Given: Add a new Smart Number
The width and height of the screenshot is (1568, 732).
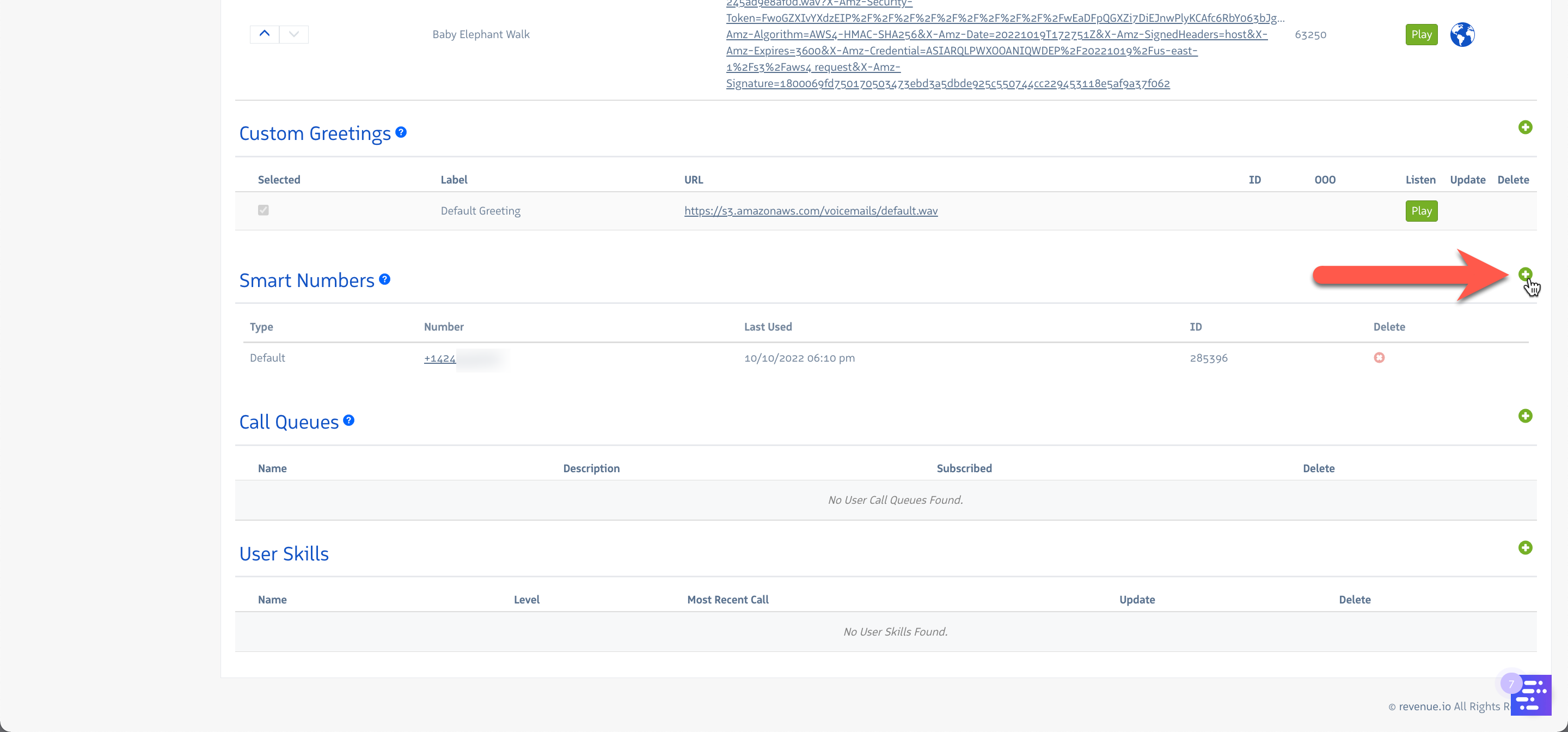Looking at the screenshot, I should click(1525, 274).
